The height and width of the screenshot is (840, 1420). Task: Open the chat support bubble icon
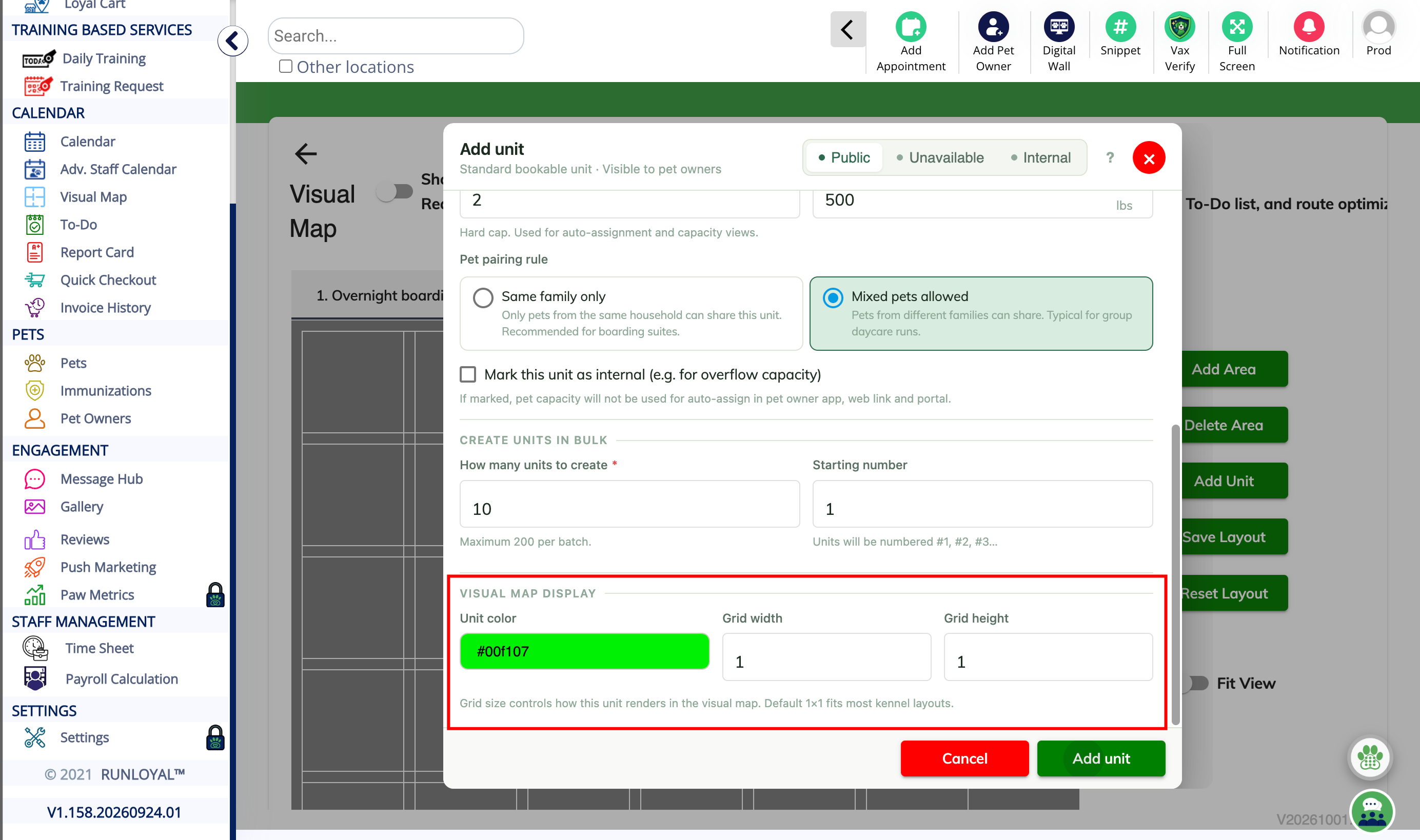pos(1371,812)
